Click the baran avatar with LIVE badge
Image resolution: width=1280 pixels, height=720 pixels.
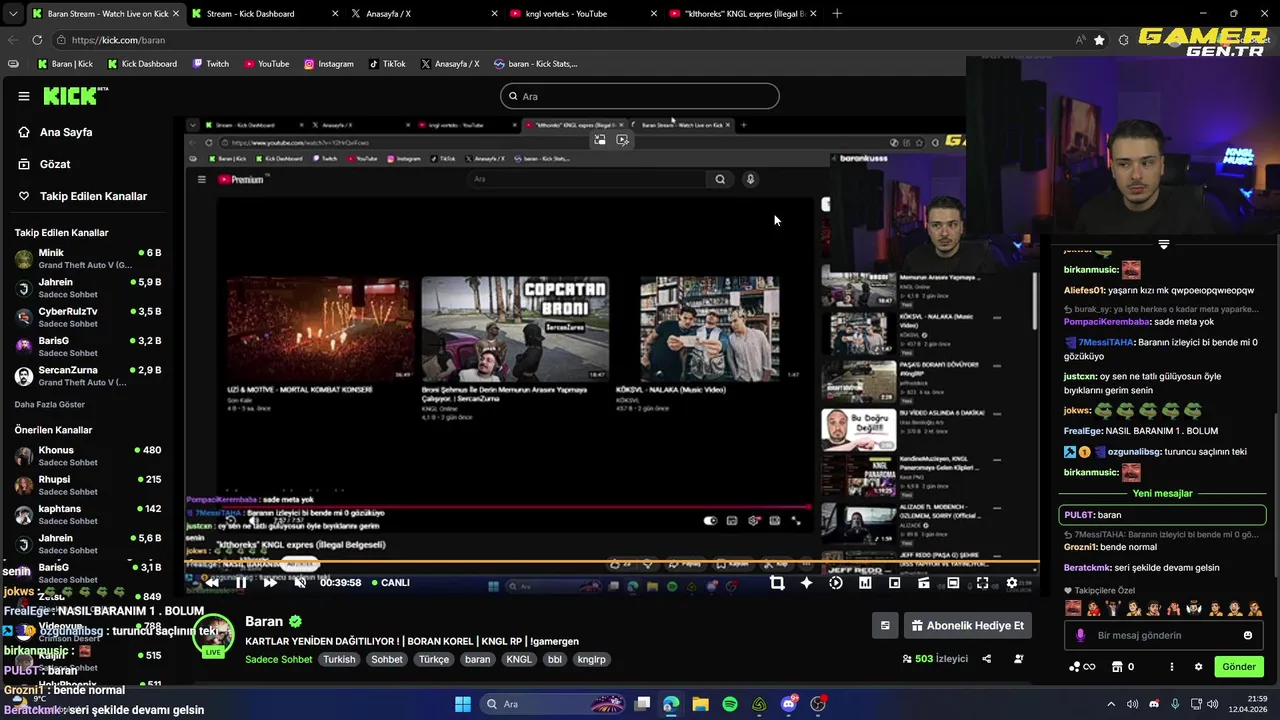[213, 635]
